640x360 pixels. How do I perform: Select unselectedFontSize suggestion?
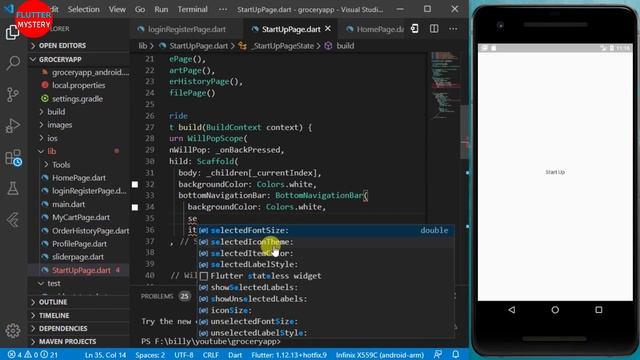pos(326,322)
